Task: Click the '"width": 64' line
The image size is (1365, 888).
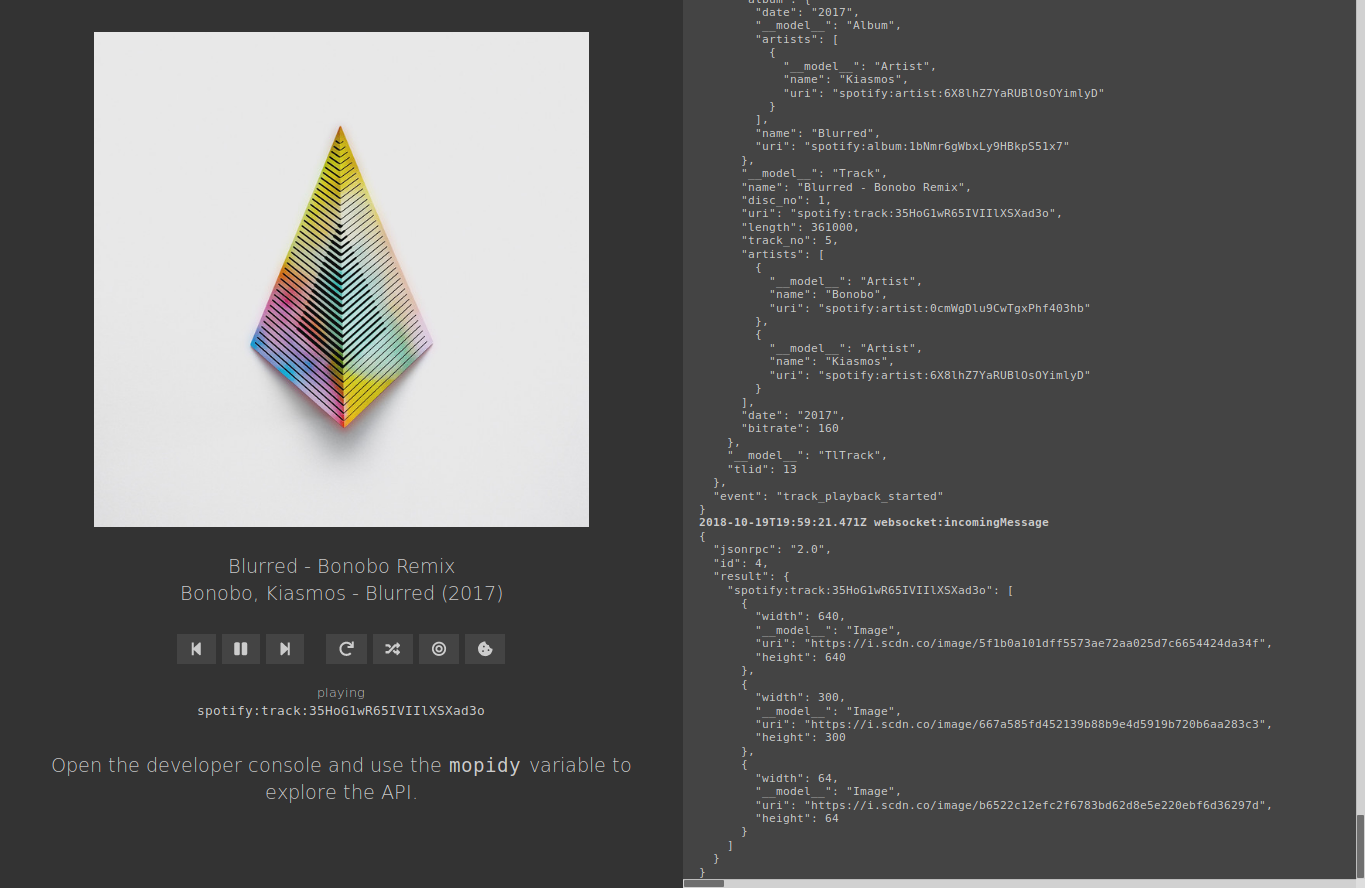Action: 797,778
